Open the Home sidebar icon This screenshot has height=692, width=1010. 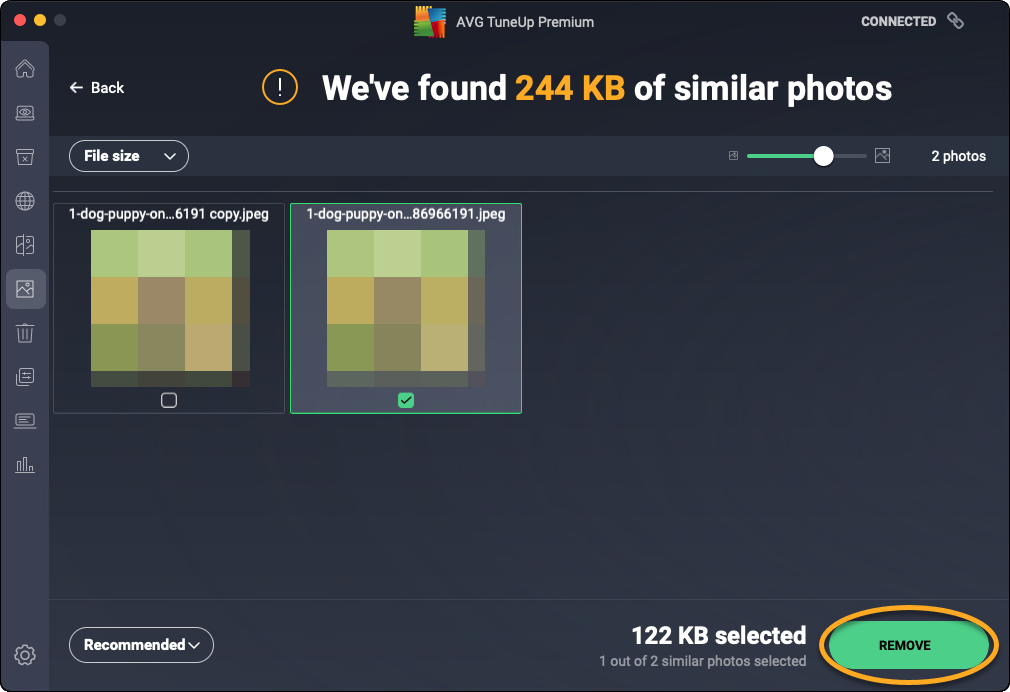(x=25, y=69)
